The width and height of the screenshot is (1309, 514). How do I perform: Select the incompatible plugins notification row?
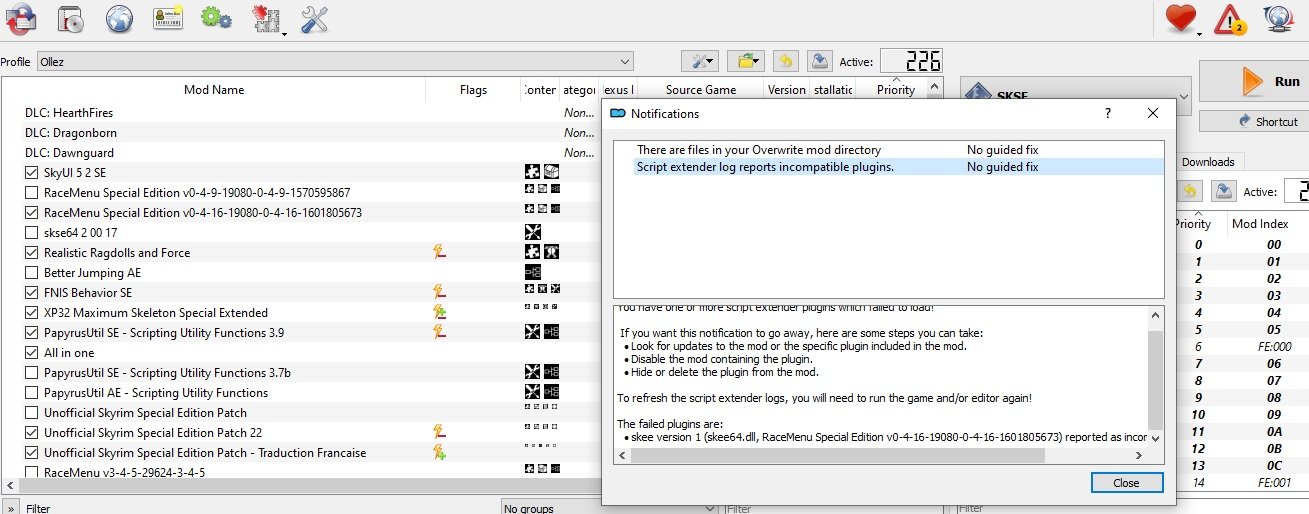pos(765,167)
